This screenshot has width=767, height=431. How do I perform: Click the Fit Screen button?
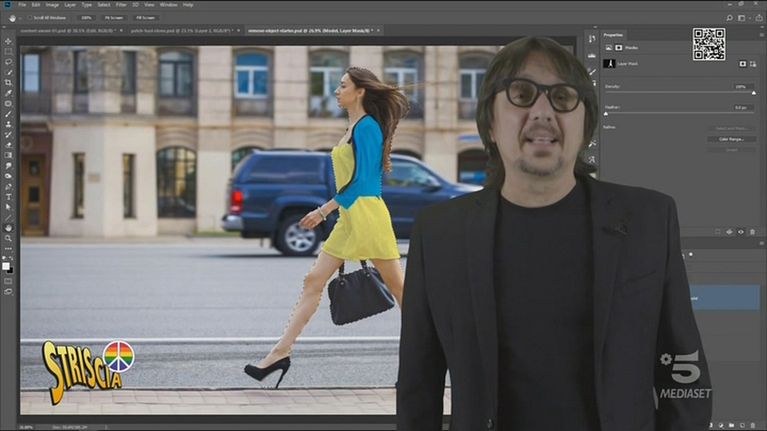[114, 18]
